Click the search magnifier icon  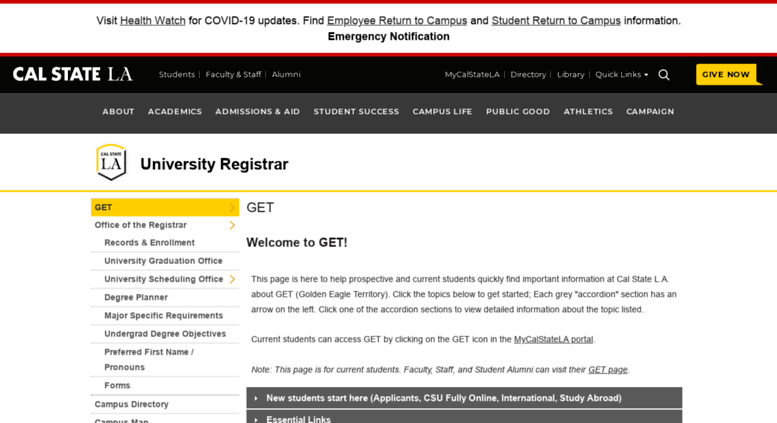coord(664,75)
